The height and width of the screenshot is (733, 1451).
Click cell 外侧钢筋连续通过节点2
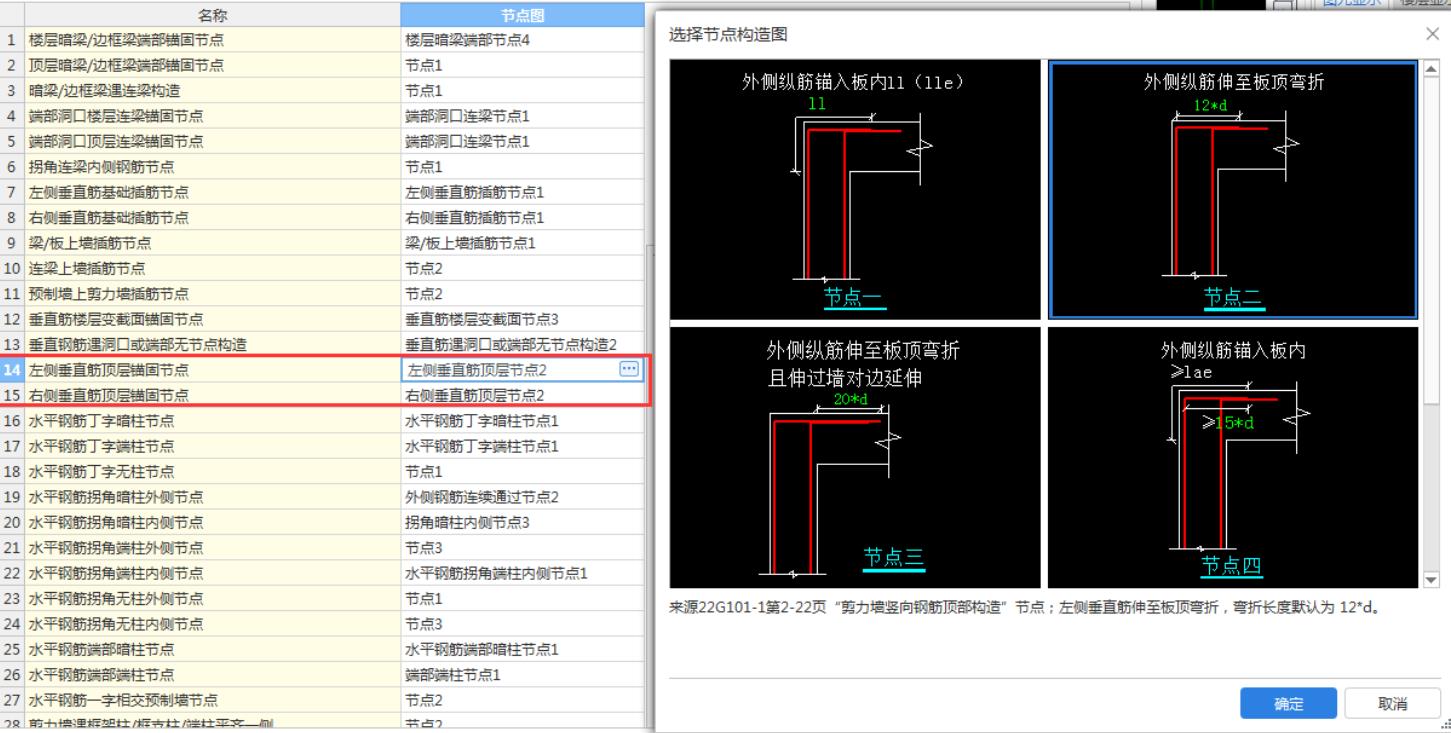(523, 497)
